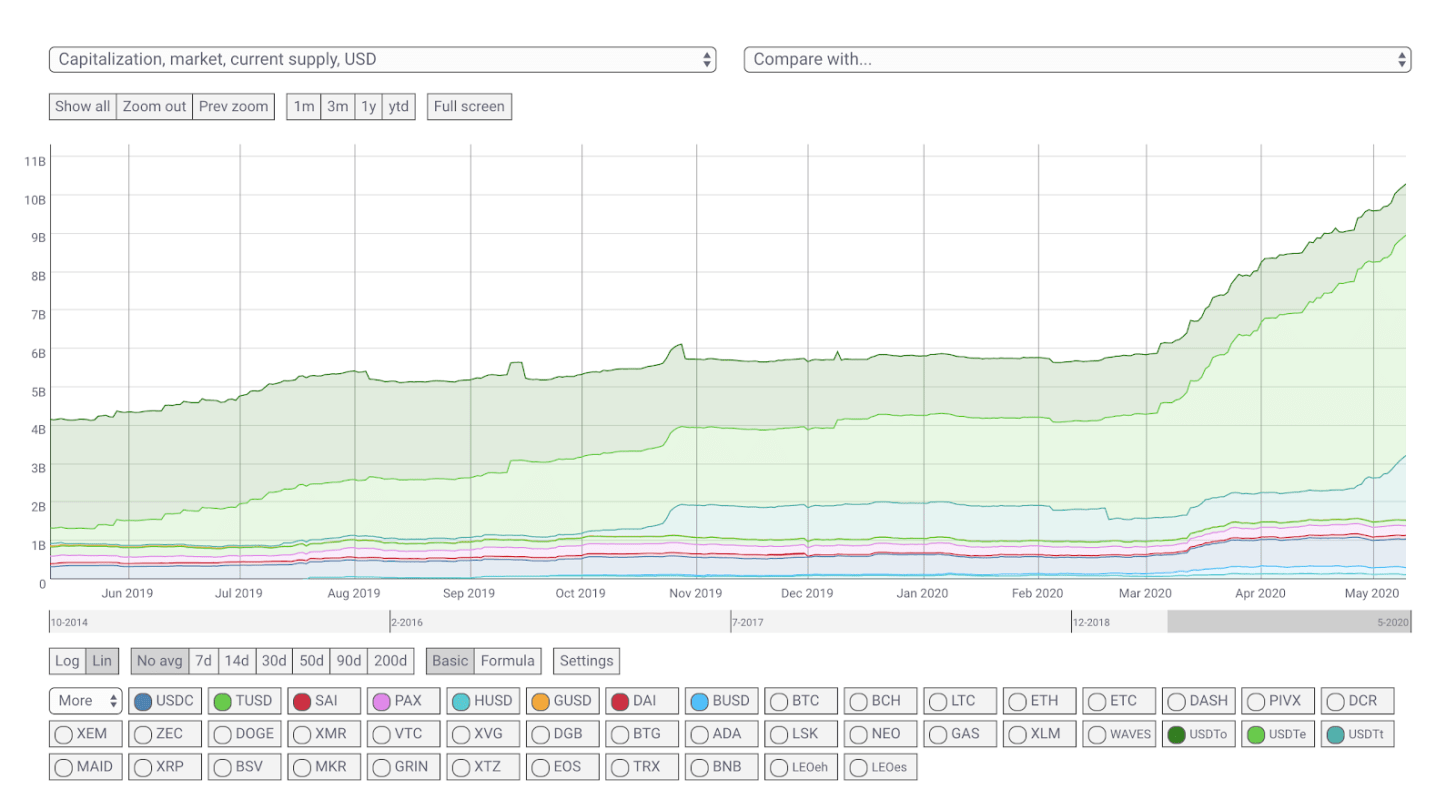Open the 'Compare with...' dropdown
This screenshot has width=1456, height=810.
coord(1077,59)
